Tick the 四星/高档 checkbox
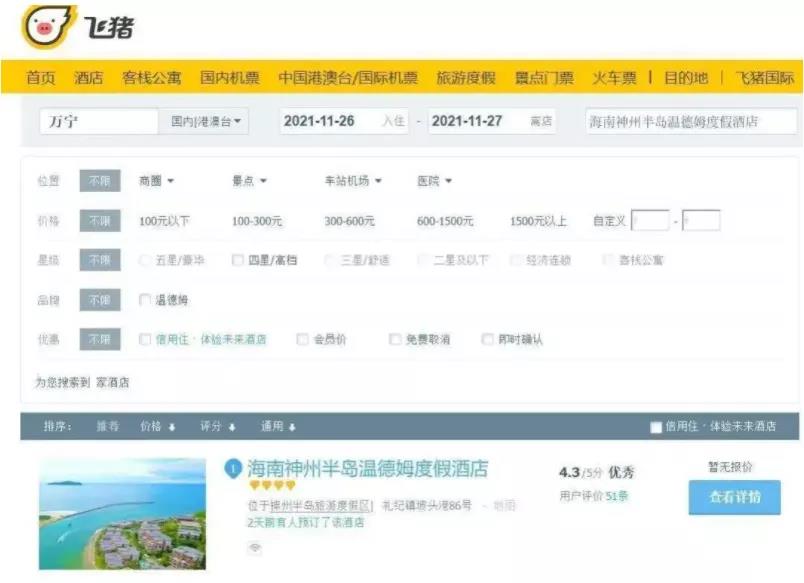 pyautogui.click(x=237, y=260)
